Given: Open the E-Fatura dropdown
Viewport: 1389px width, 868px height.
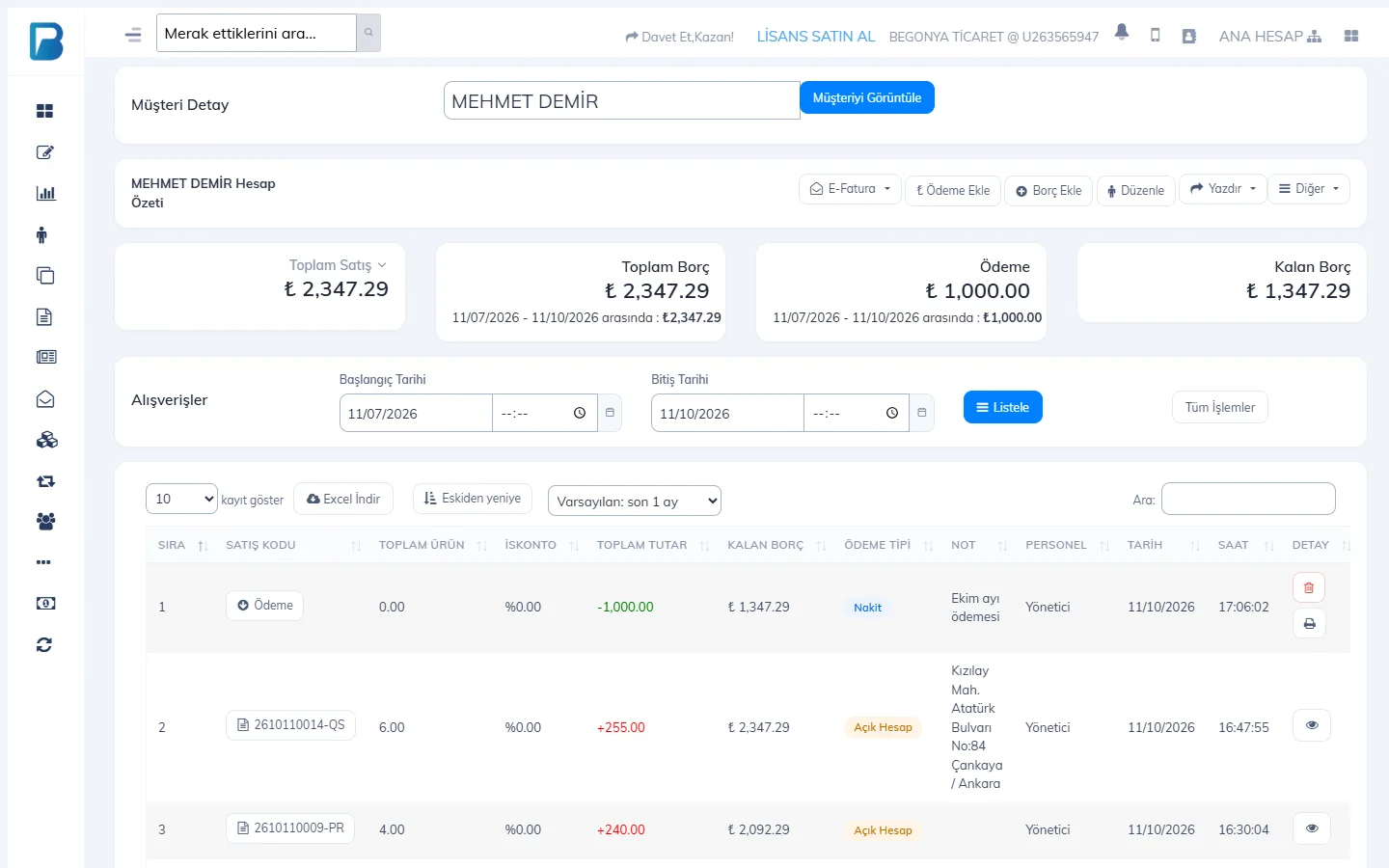Looking at the screenshot, I should (850, 189).
